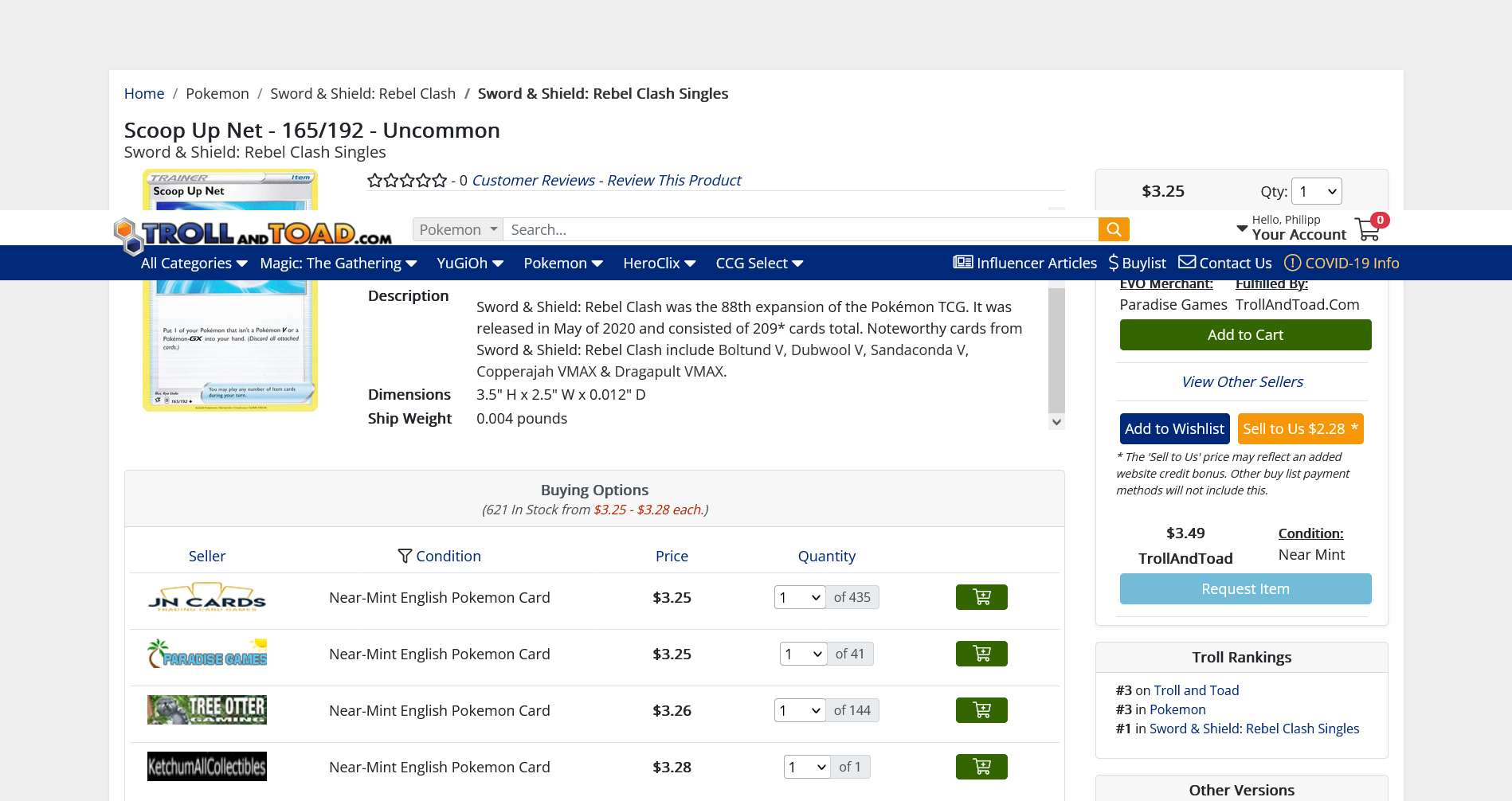Open Tree Otter quantity dropdown
The image size is (1512, 801).
(800, 710)
